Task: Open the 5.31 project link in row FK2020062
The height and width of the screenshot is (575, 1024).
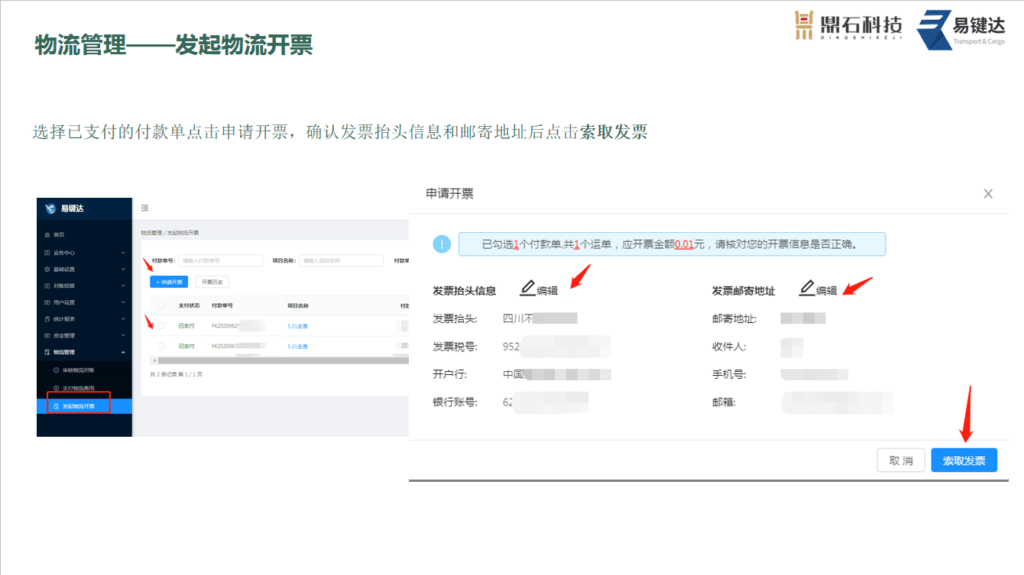Action: pyautogui.click(x=297, y=326)
